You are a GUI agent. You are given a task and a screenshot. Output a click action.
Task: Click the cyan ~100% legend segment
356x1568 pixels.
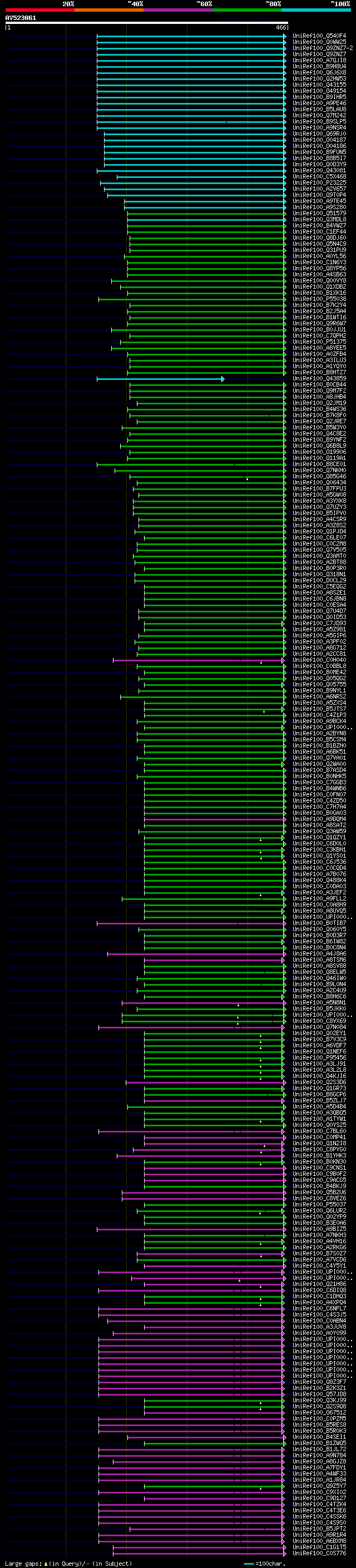[x=316, y=10]
